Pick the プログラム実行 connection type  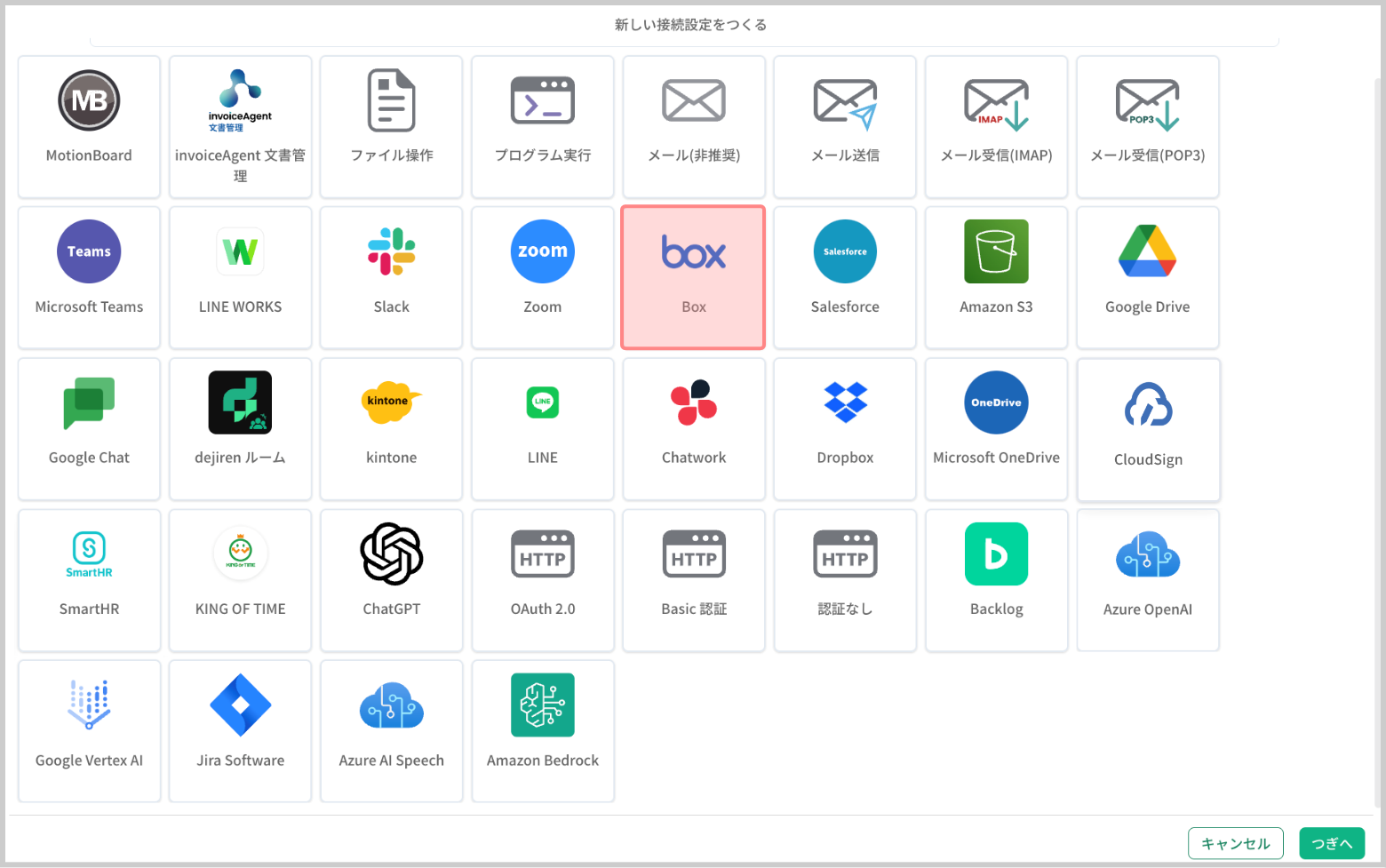(x=543, y=127)
